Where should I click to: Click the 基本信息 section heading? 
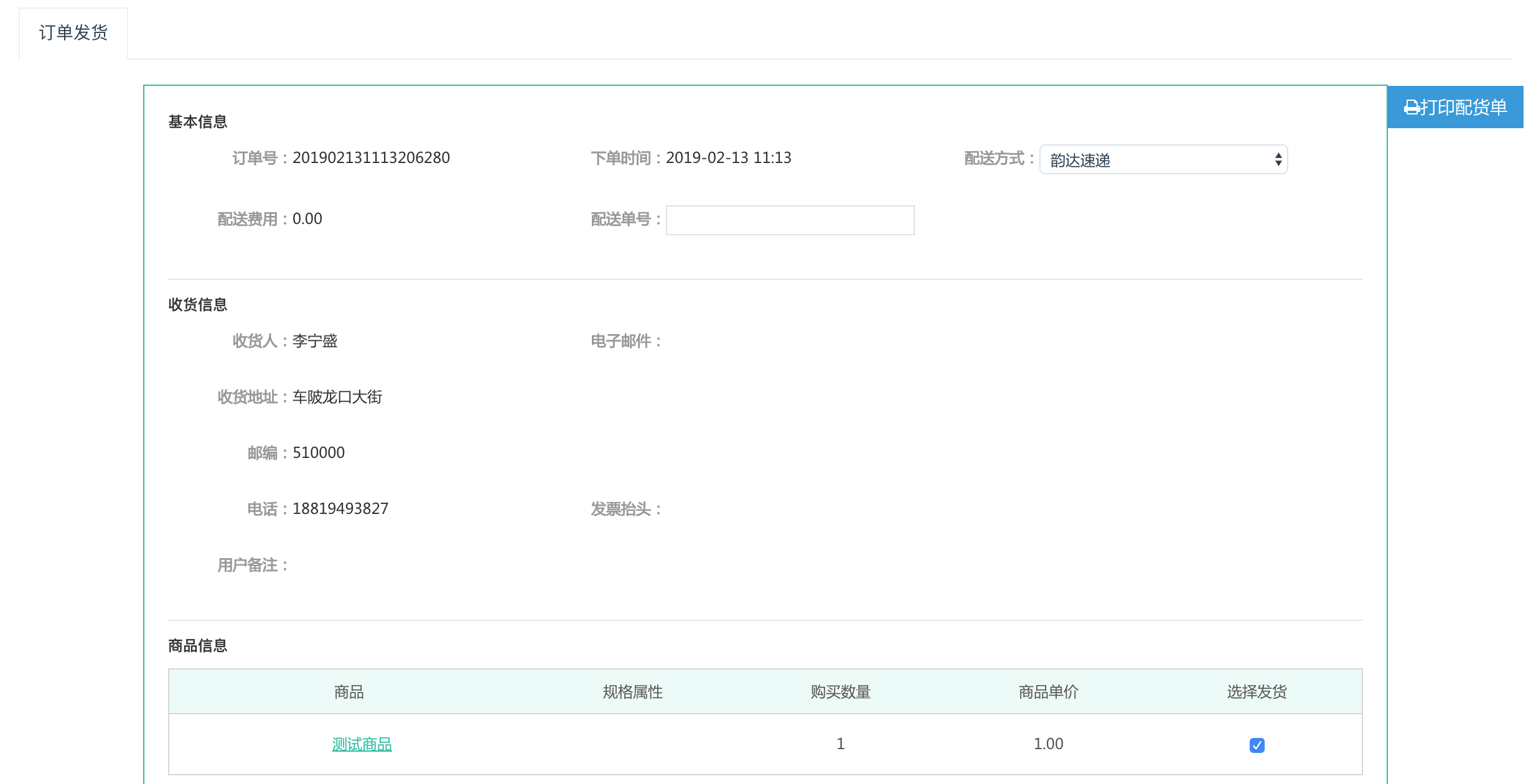pyautogui.click(x=198, y=122)
